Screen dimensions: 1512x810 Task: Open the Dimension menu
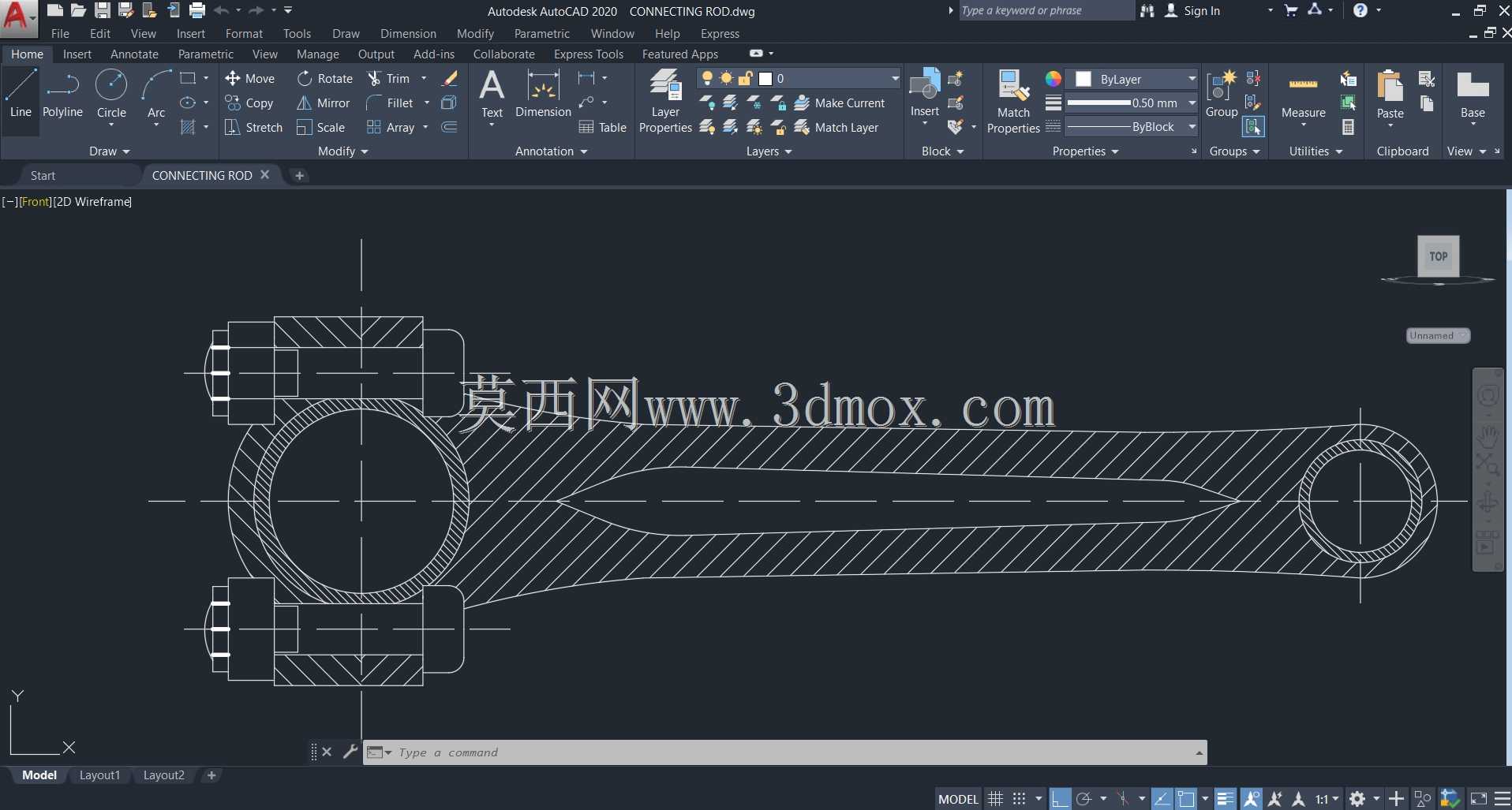click(x=408, y=34)
